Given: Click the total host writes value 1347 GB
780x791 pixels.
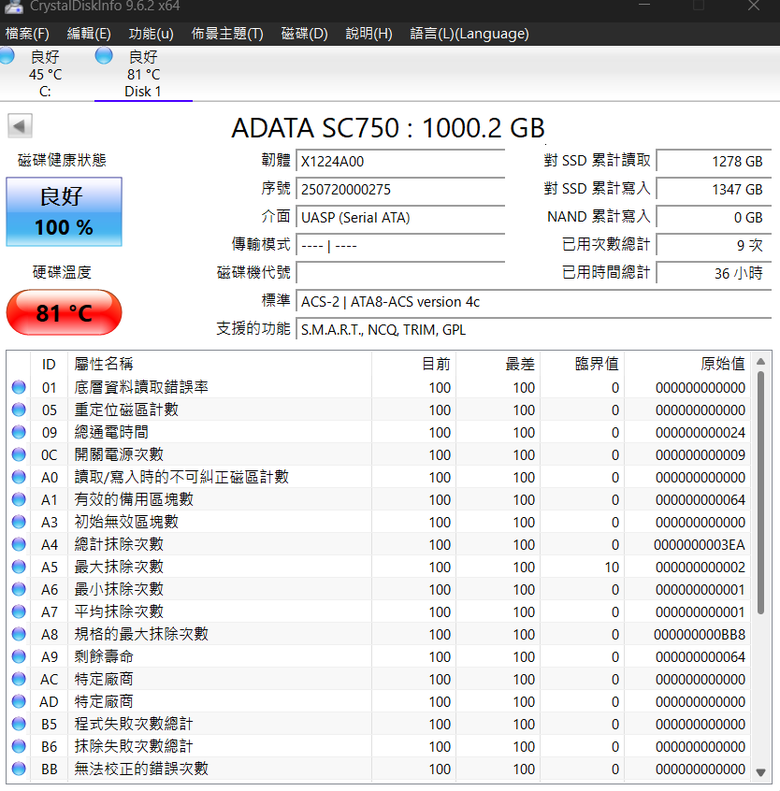Looking at the screenshot, I should click(714, 190).
